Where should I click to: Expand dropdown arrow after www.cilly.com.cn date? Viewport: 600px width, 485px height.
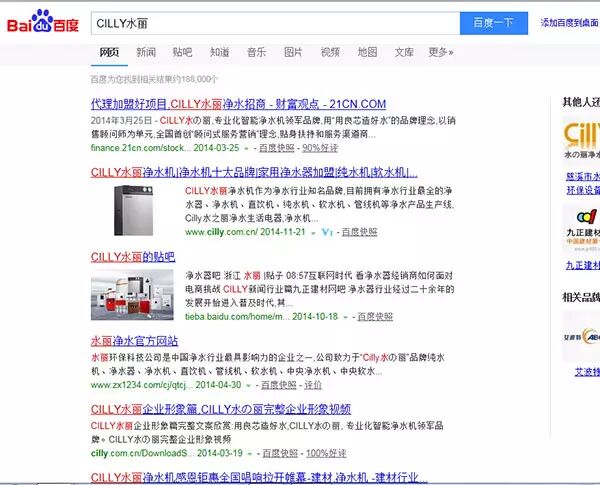[313, 233]
